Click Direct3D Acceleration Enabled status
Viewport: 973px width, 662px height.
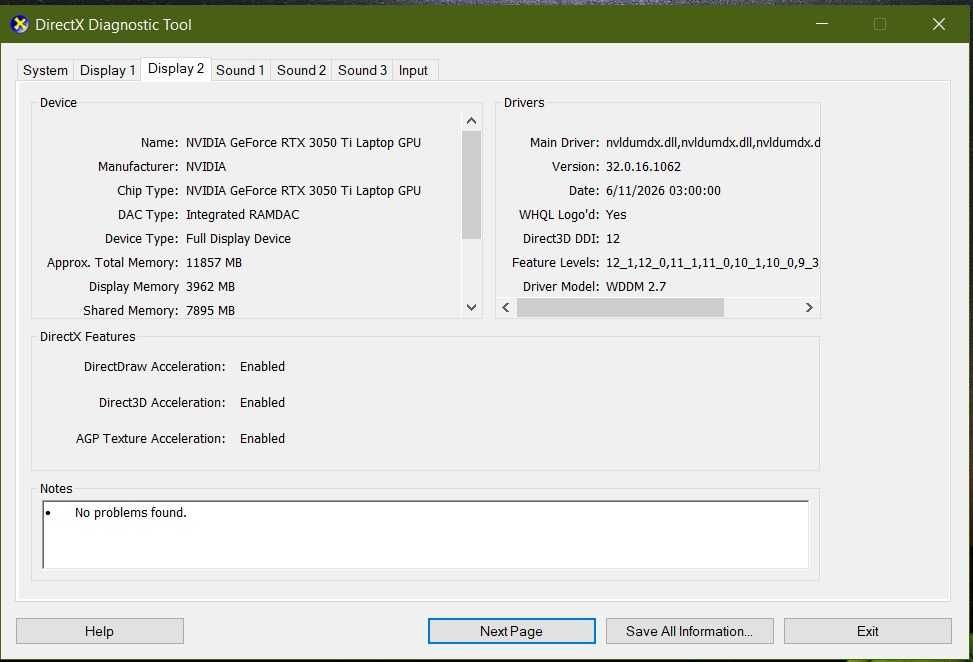262,403
